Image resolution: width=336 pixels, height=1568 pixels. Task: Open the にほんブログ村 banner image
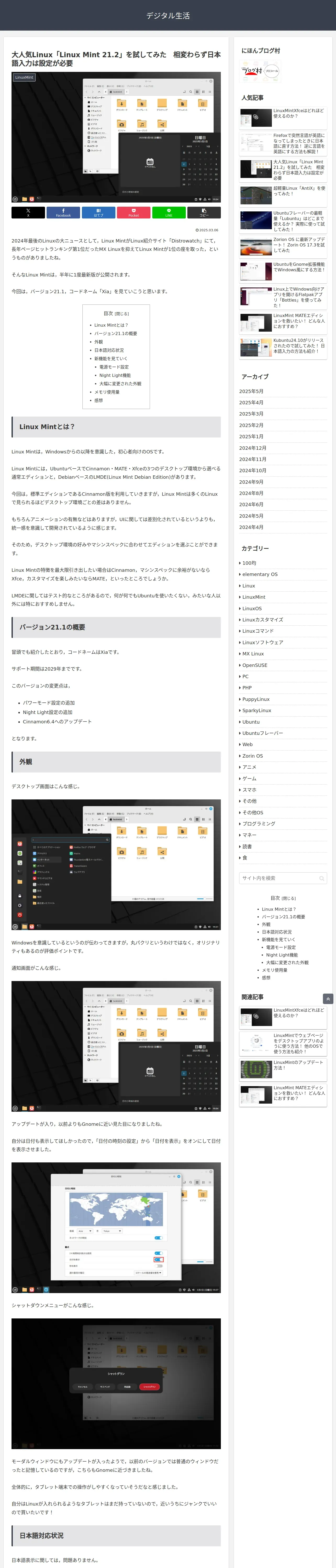pyautogui.click(x=260, y=71)
